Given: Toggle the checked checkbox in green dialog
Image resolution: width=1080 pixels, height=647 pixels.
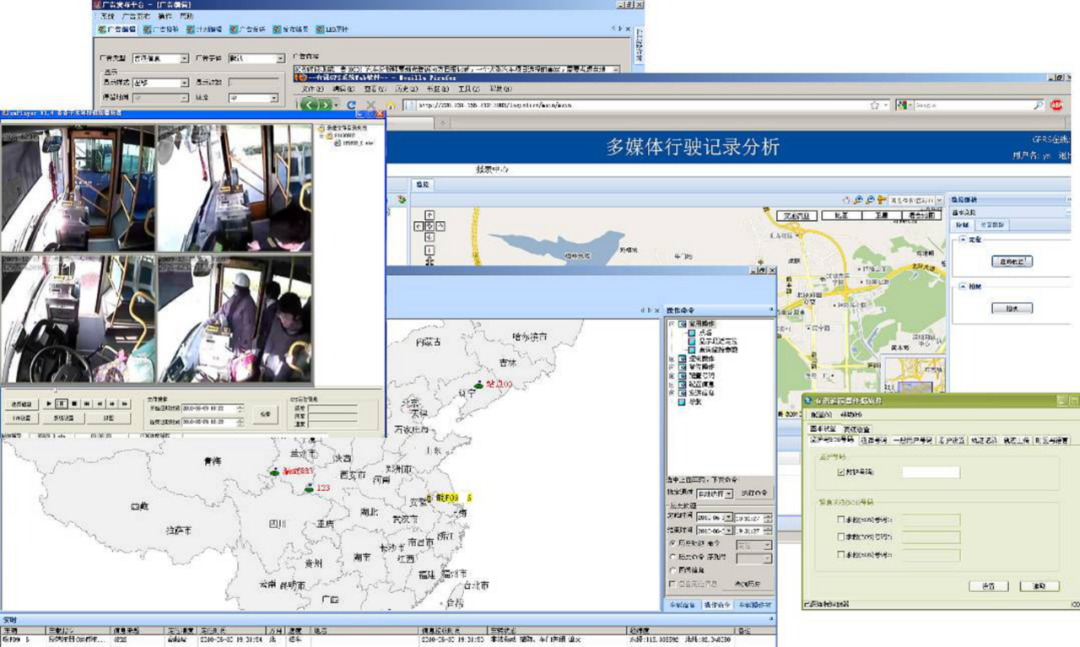Looking at the screenshot, I should 840,472.
